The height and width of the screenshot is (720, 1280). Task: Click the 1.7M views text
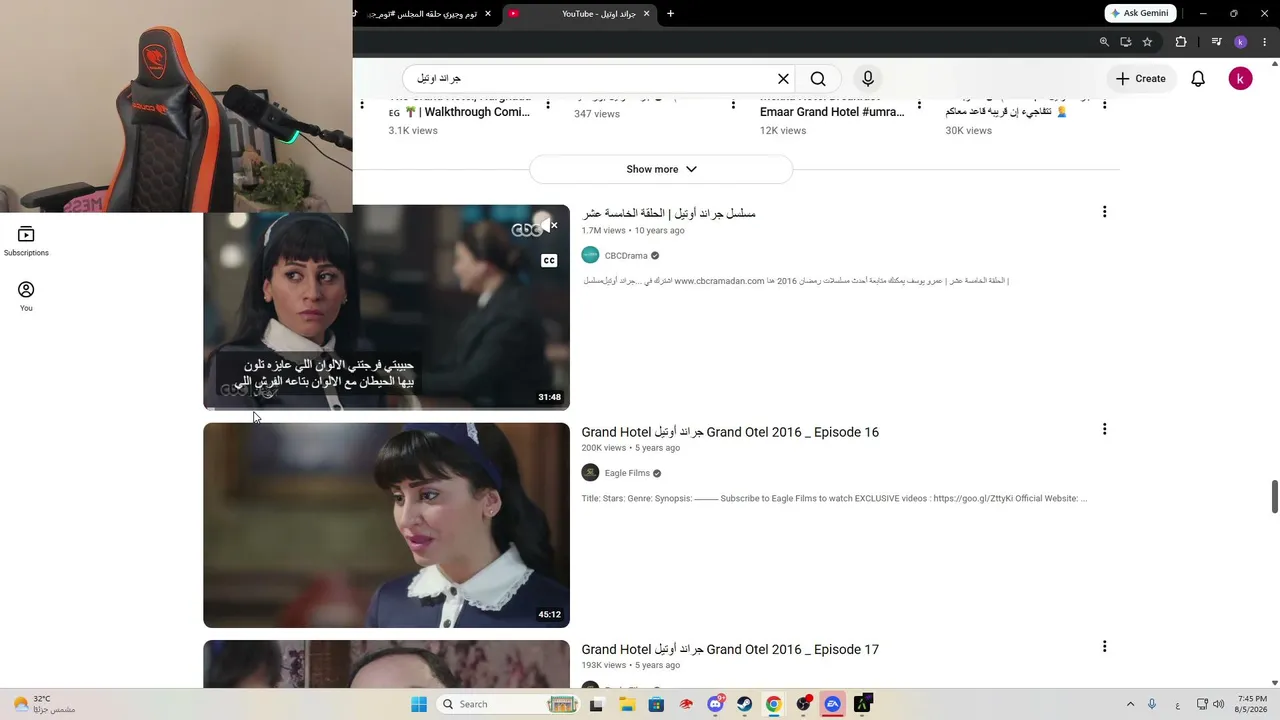point(603,231)
